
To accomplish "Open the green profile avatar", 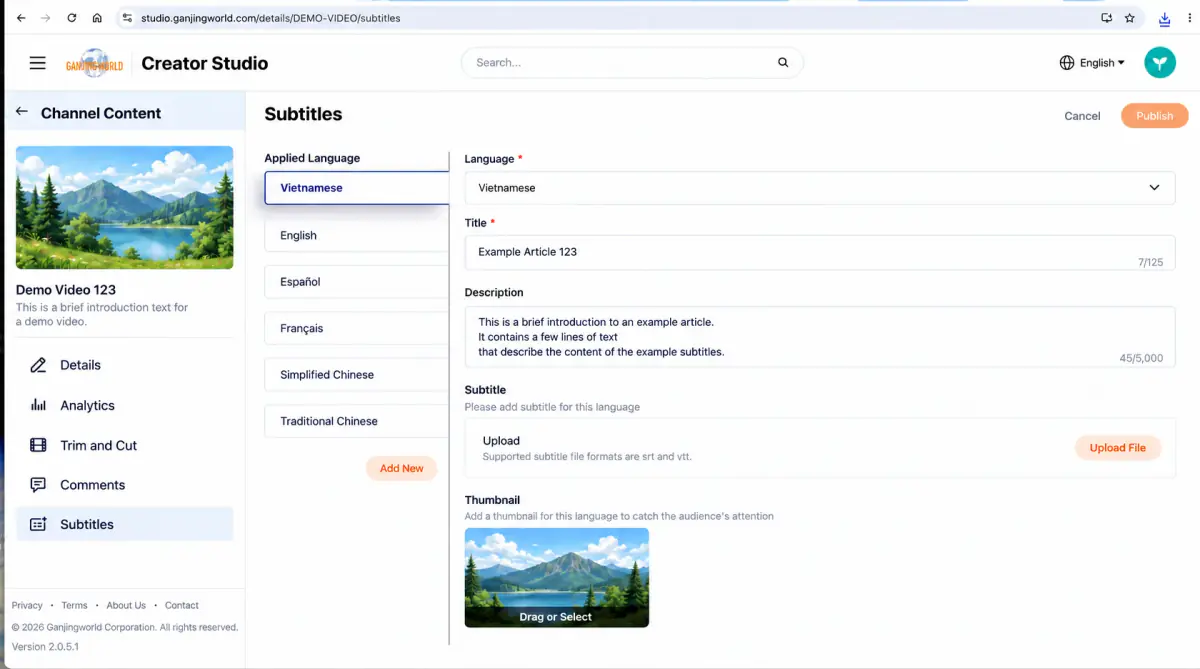I will tap(1160, 62).
